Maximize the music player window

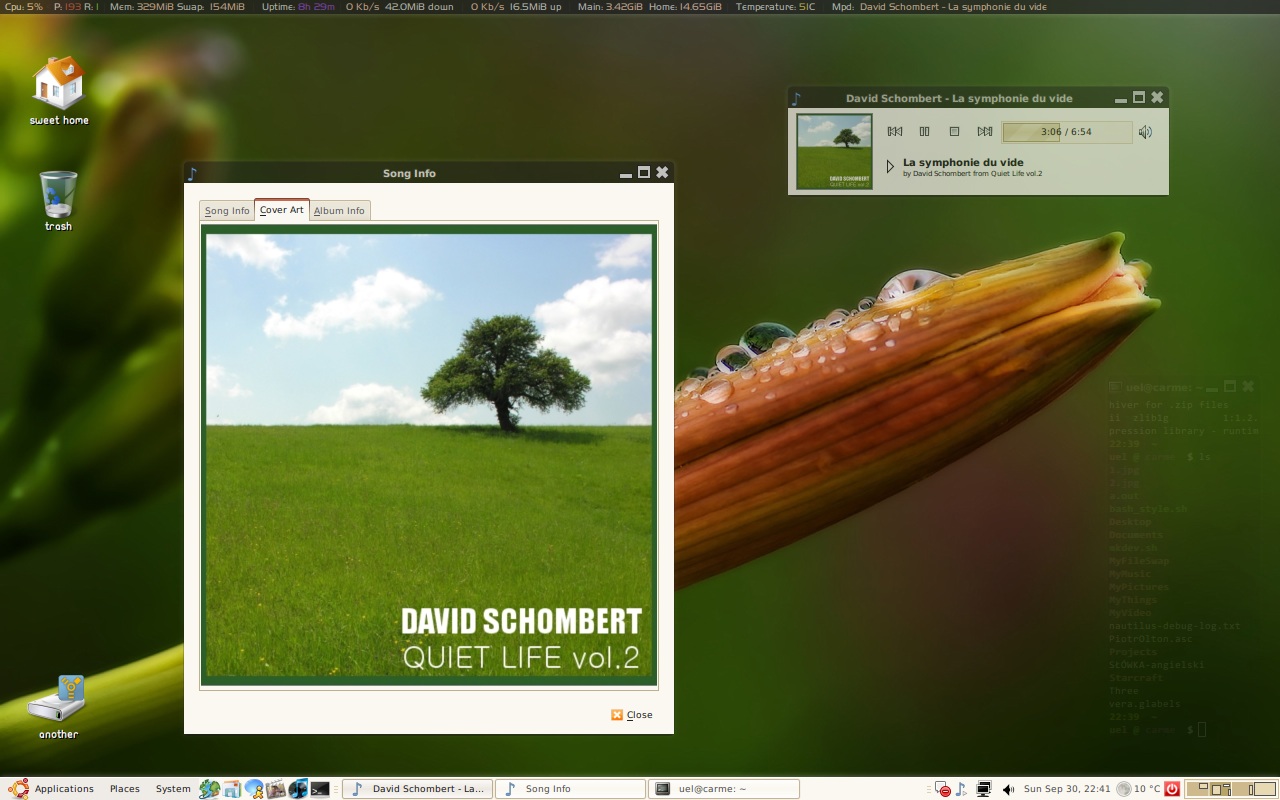(1139, 97)
